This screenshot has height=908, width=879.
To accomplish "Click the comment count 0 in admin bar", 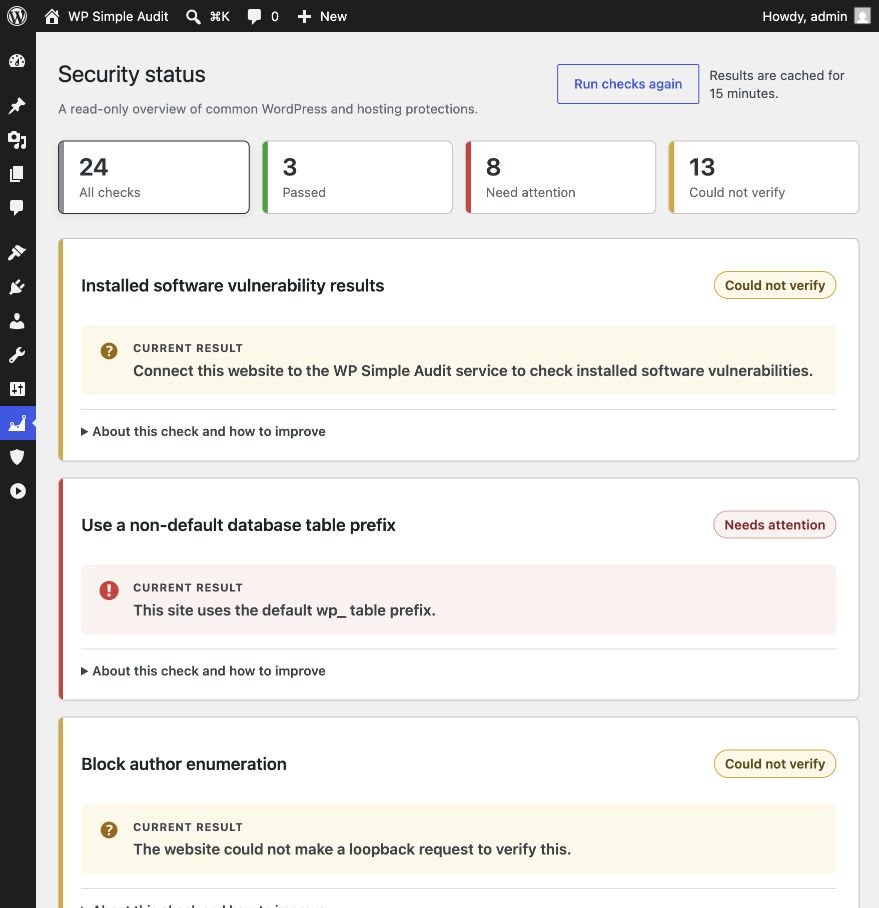I will point(274,16).
